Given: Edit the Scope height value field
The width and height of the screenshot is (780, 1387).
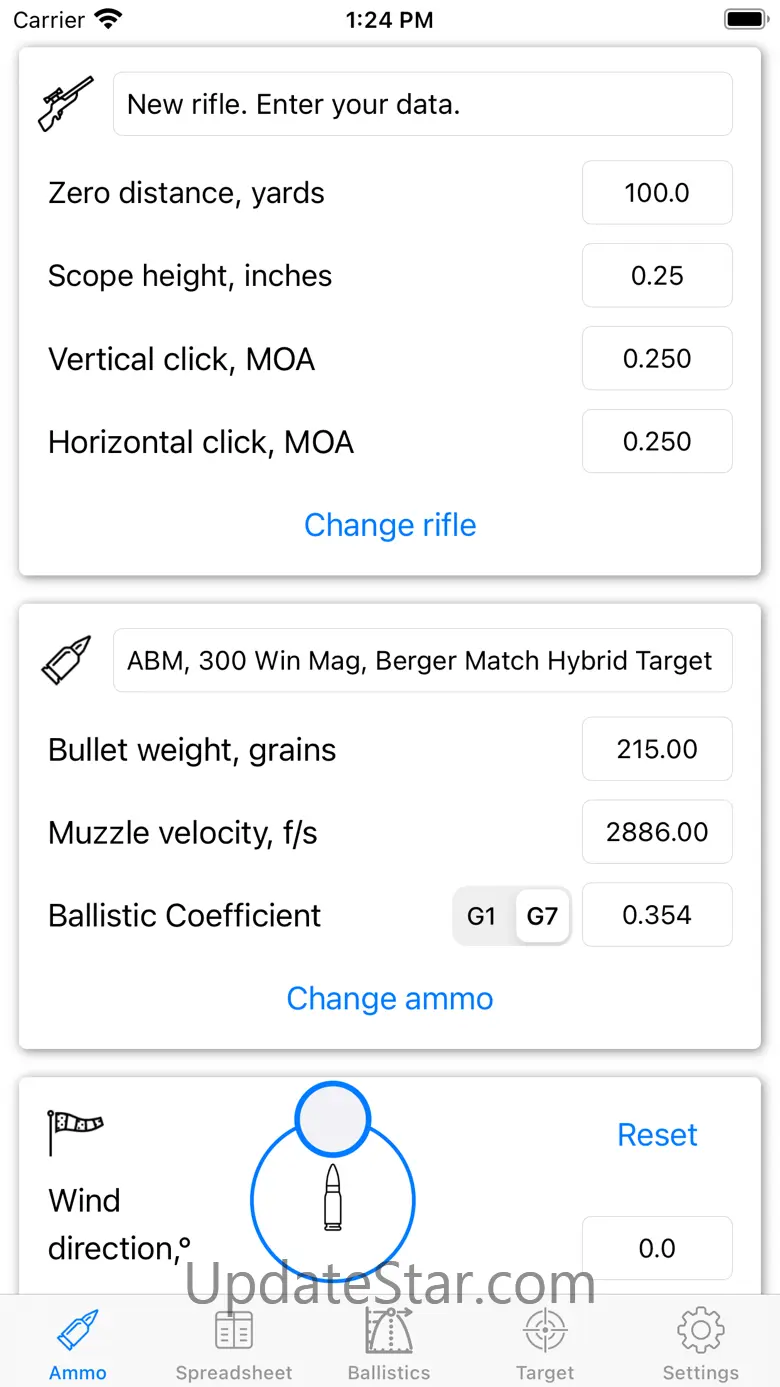Looking at the screenshot, I should pyautogui.click(x=657, y=276).
